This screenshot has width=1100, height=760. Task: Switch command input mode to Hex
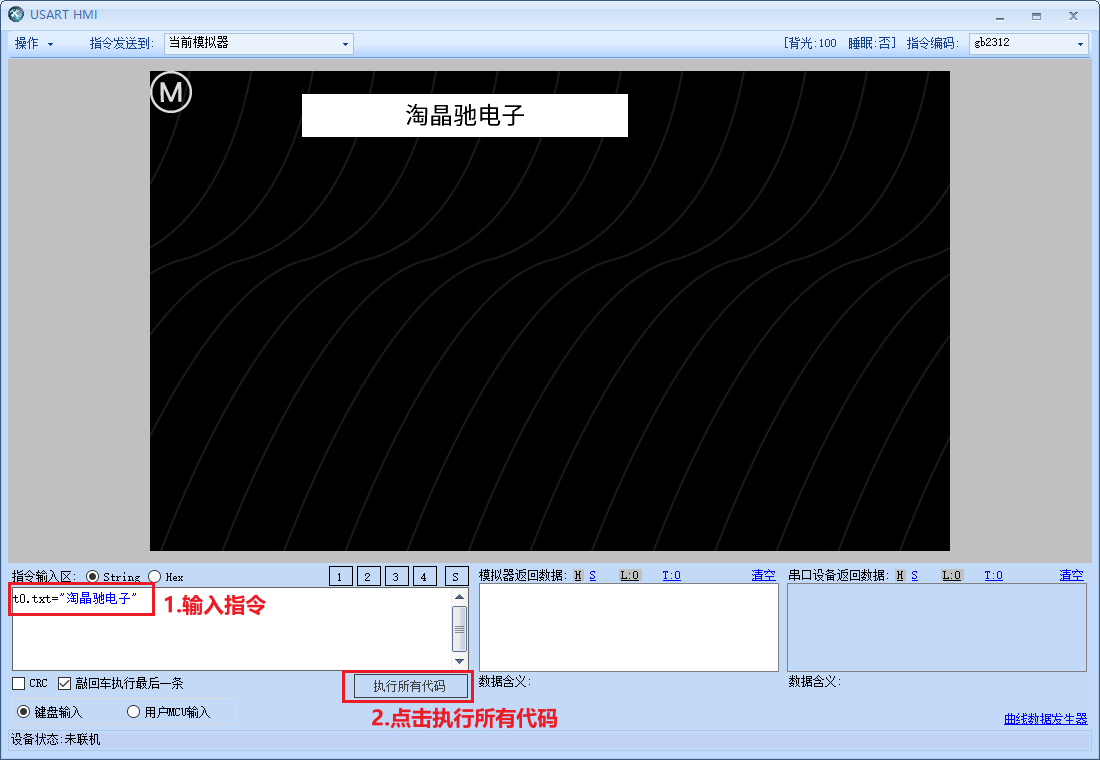tap(155, 576)
